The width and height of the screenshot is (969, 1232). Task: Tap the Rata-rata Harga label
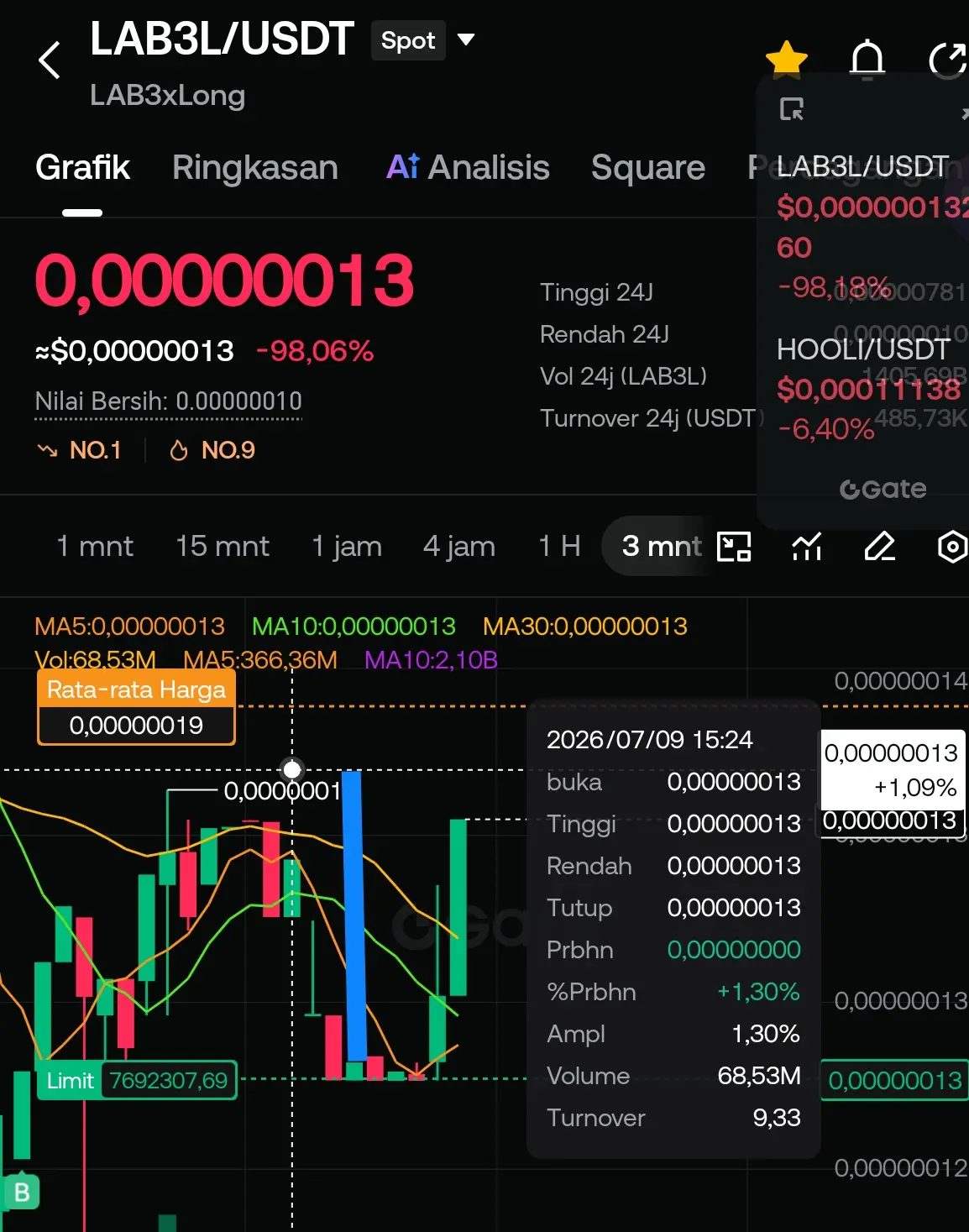click(x=136, y=690)
